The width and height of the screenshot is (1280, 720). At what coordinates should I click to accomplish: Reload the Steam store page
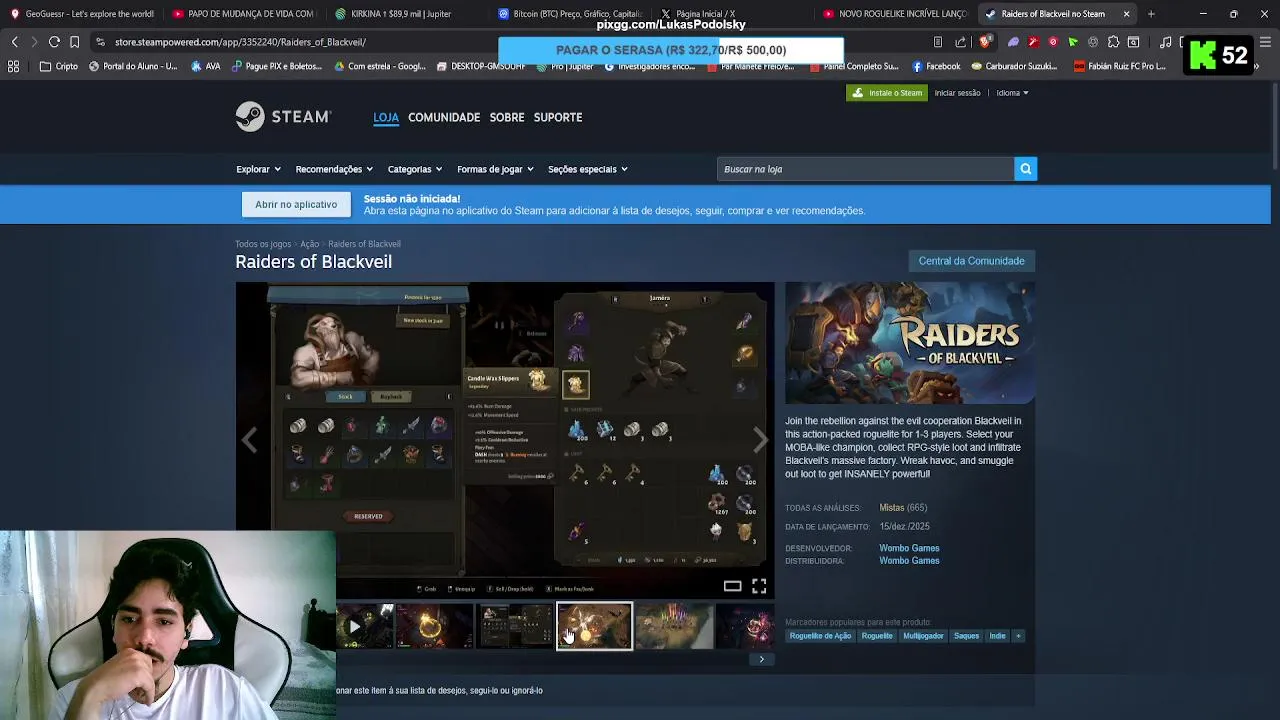click(x=54, y=42)
